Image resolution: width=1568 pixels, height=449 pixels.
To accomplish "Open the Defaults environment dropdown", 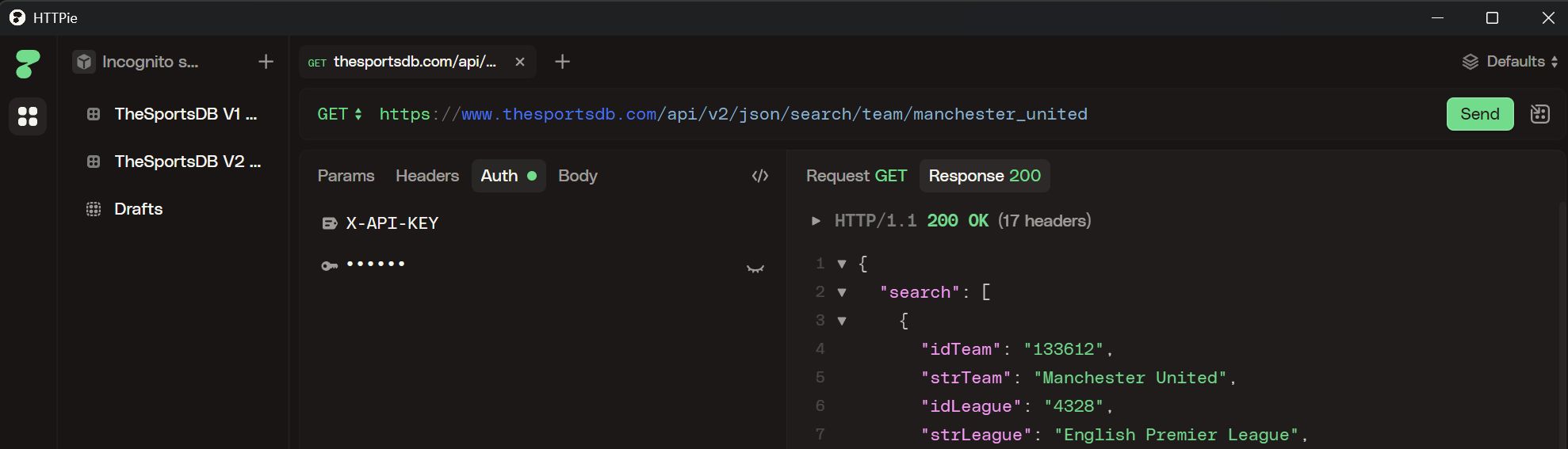I will (1509, 62).
